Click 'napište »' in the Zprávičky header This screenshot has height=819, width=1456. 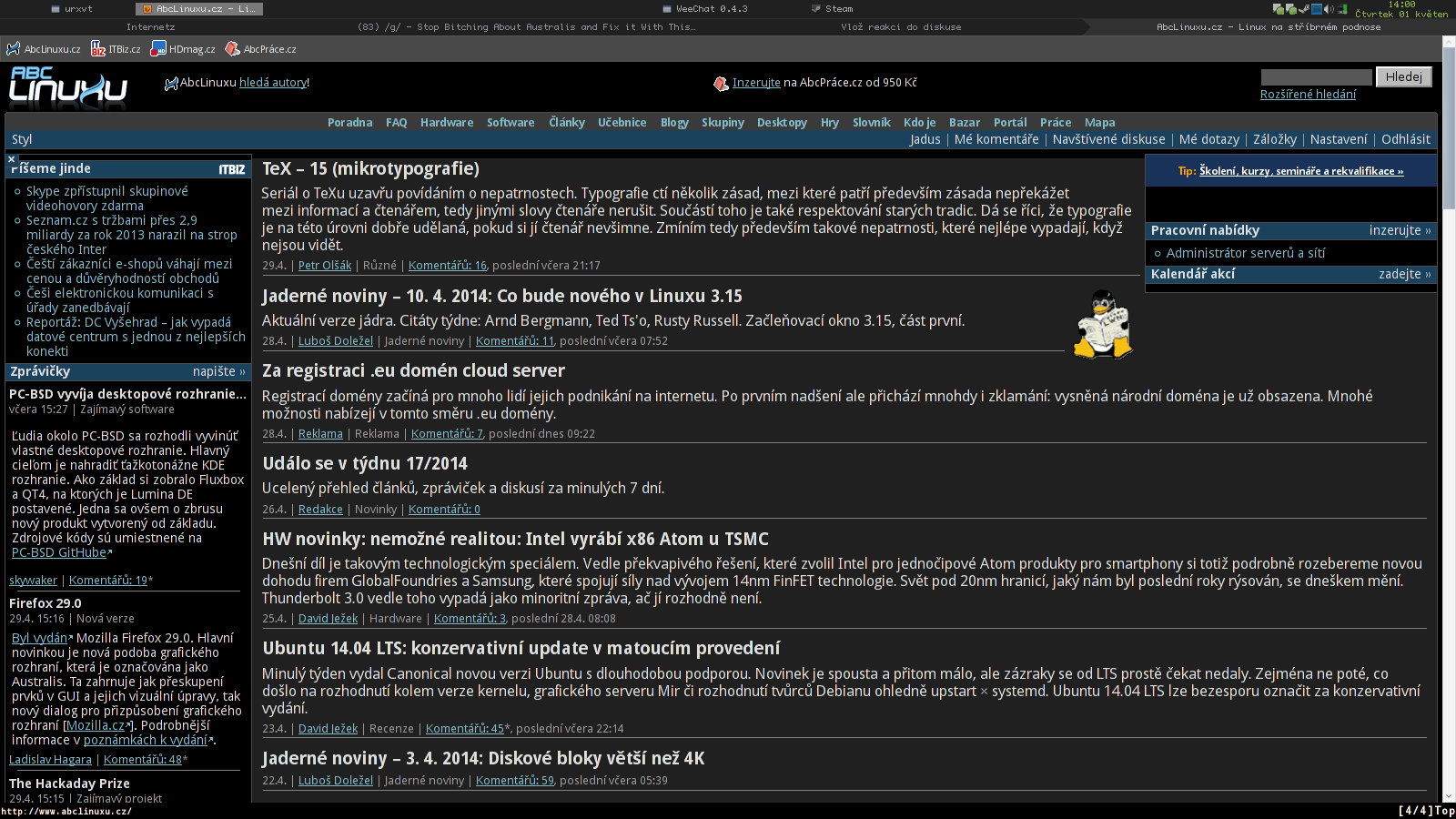tap(219, 371)
